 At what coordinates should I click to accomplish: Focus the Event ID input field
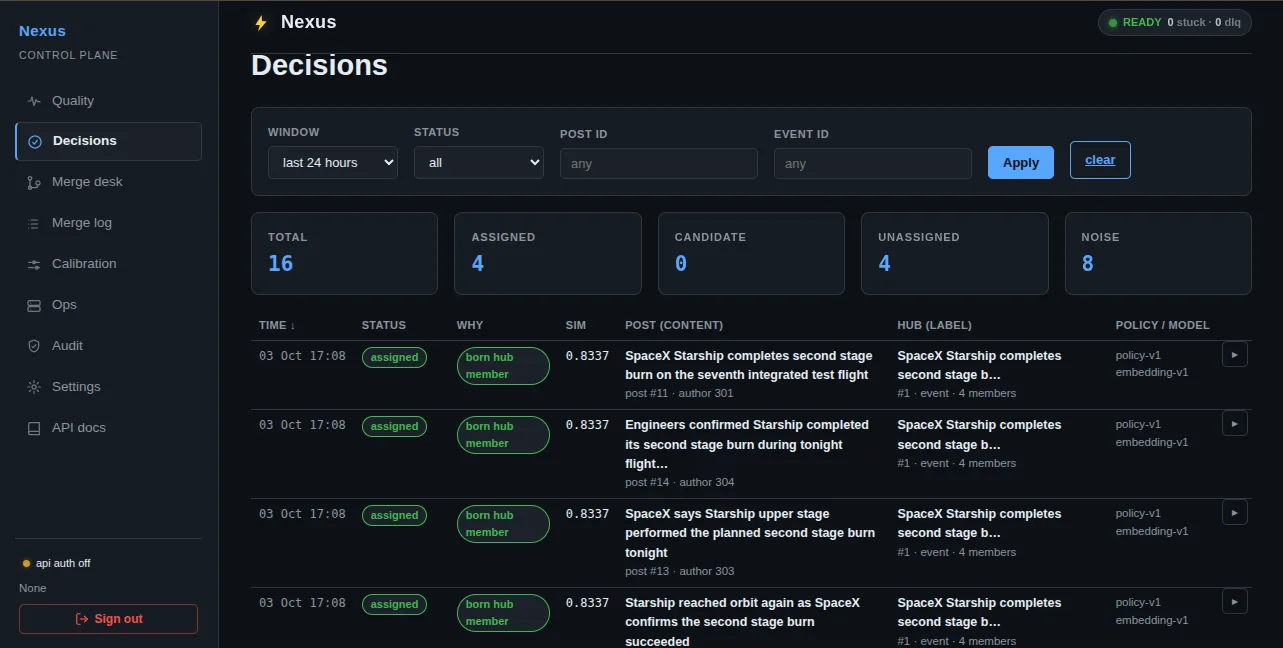pos(873,163)
